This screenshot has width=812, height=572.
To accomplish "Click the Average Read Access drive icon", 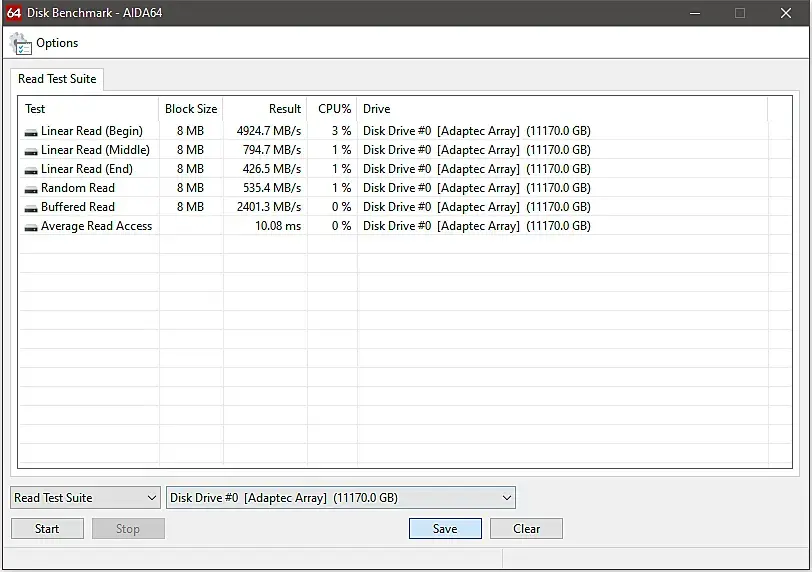I will tap(31, 227).
